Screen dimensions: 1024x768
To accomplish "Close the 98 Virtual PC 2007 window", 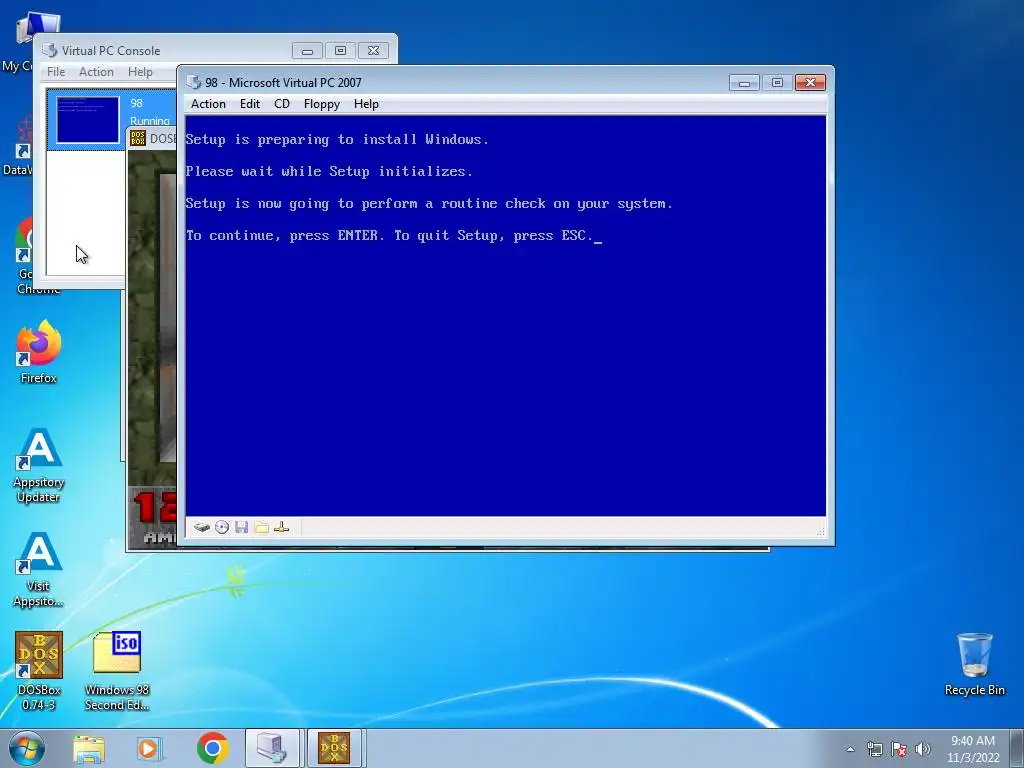I will [x=810, y=82].
